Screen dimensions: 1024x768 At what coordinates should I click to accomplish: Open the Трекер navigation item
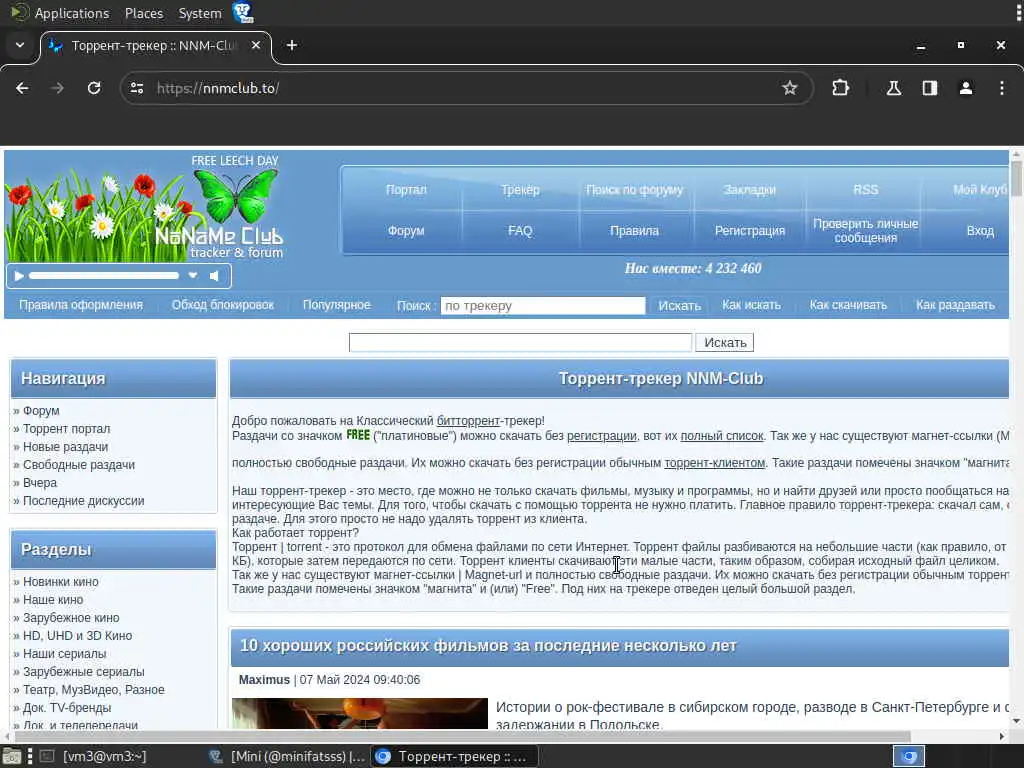coord(520,190)
